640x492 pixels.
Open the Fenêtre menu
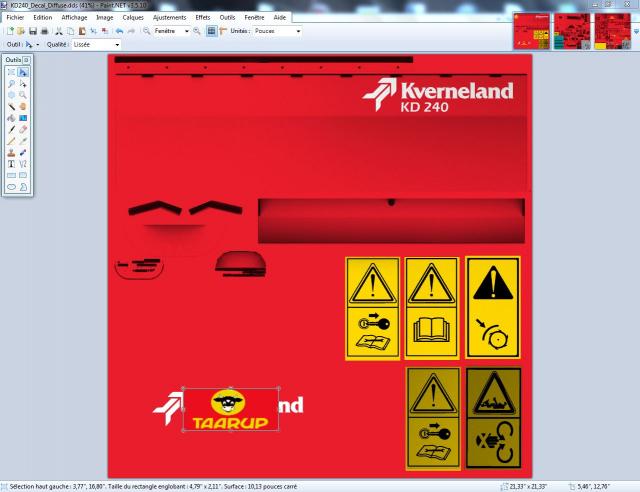254,18
